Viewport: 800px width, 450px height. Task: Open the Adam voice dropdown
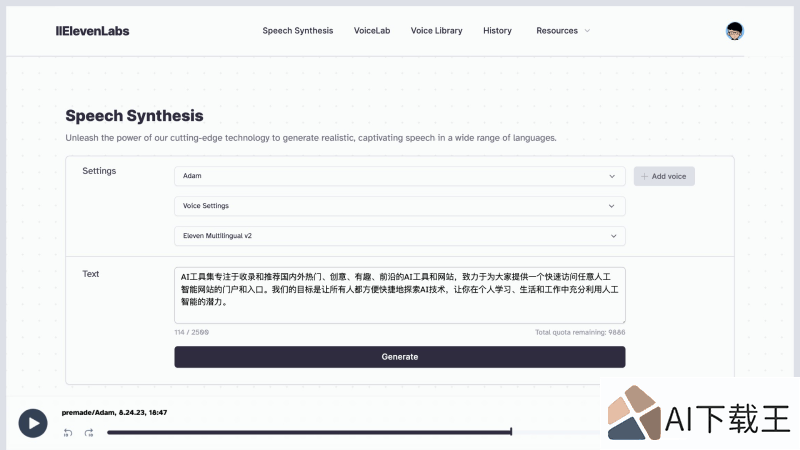coord(399,176)
